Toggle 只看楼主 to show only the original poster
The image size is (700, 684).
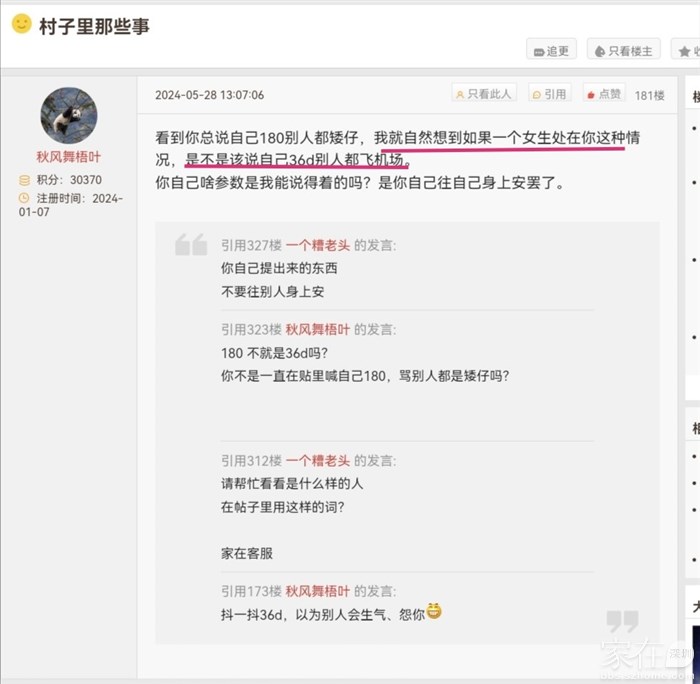pos(623,49)
